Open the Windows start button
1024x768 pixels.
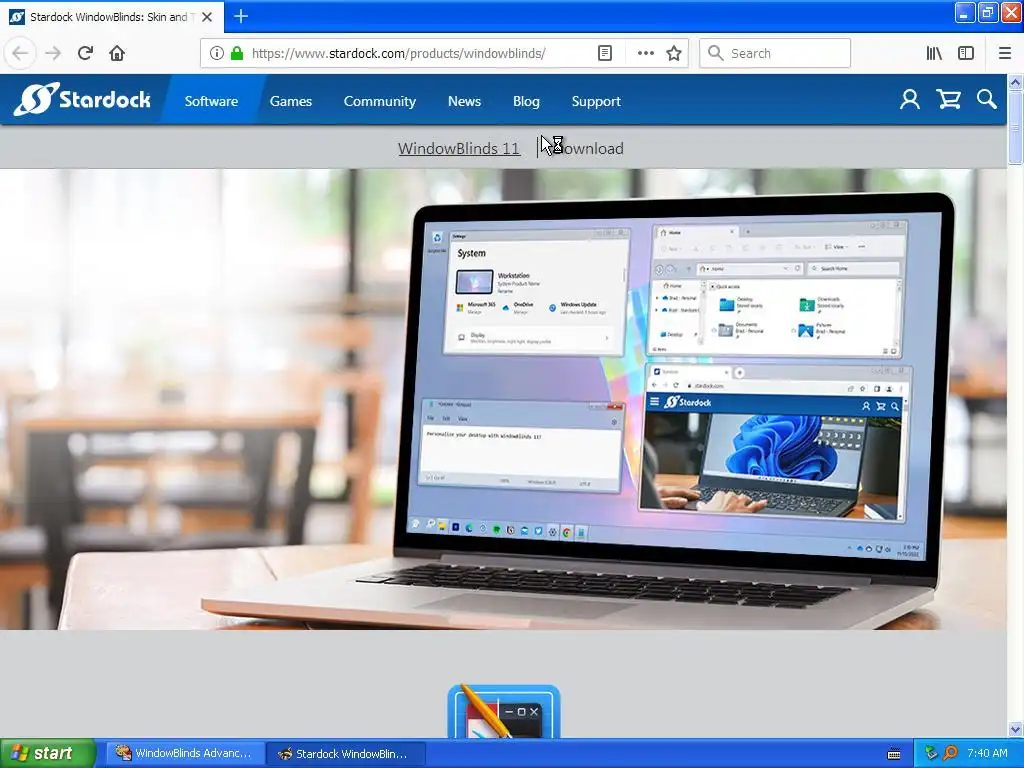[47, 753]
